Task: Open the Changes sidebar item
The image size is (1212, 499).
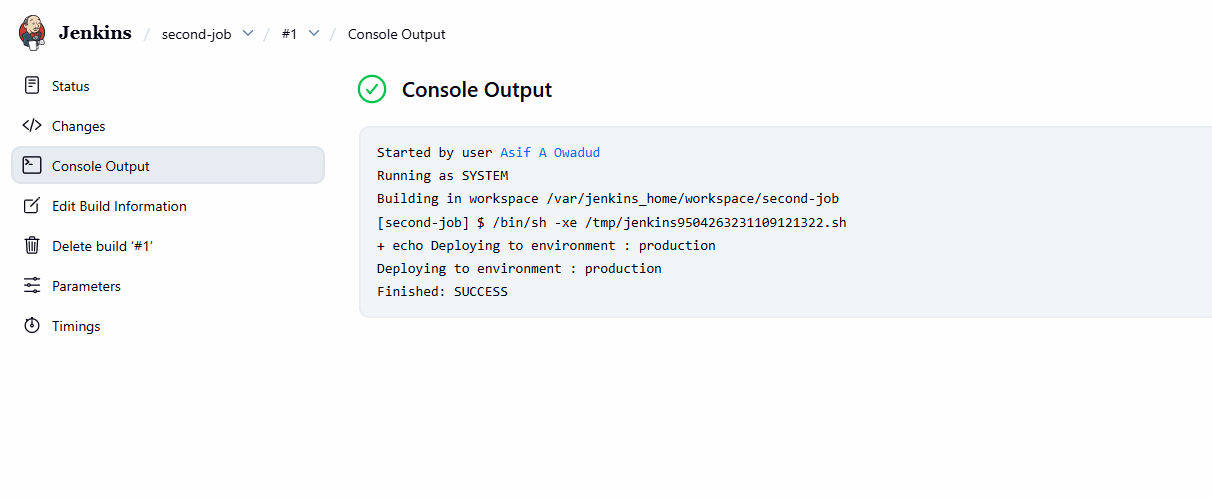Action: 78,126
